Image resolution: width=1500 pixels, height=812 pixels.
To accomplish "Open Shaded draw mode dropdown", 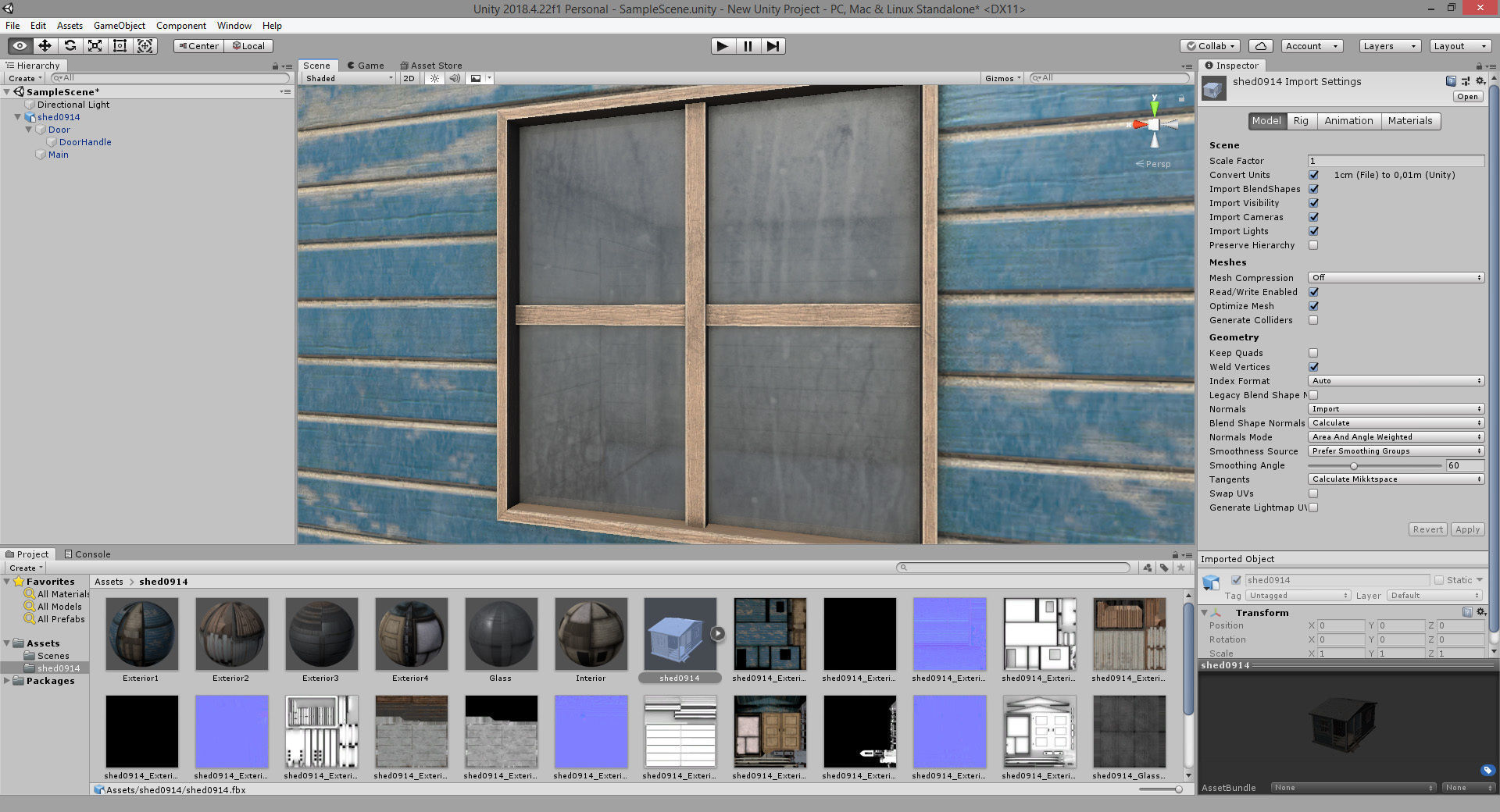I will [x=348, y=78].
